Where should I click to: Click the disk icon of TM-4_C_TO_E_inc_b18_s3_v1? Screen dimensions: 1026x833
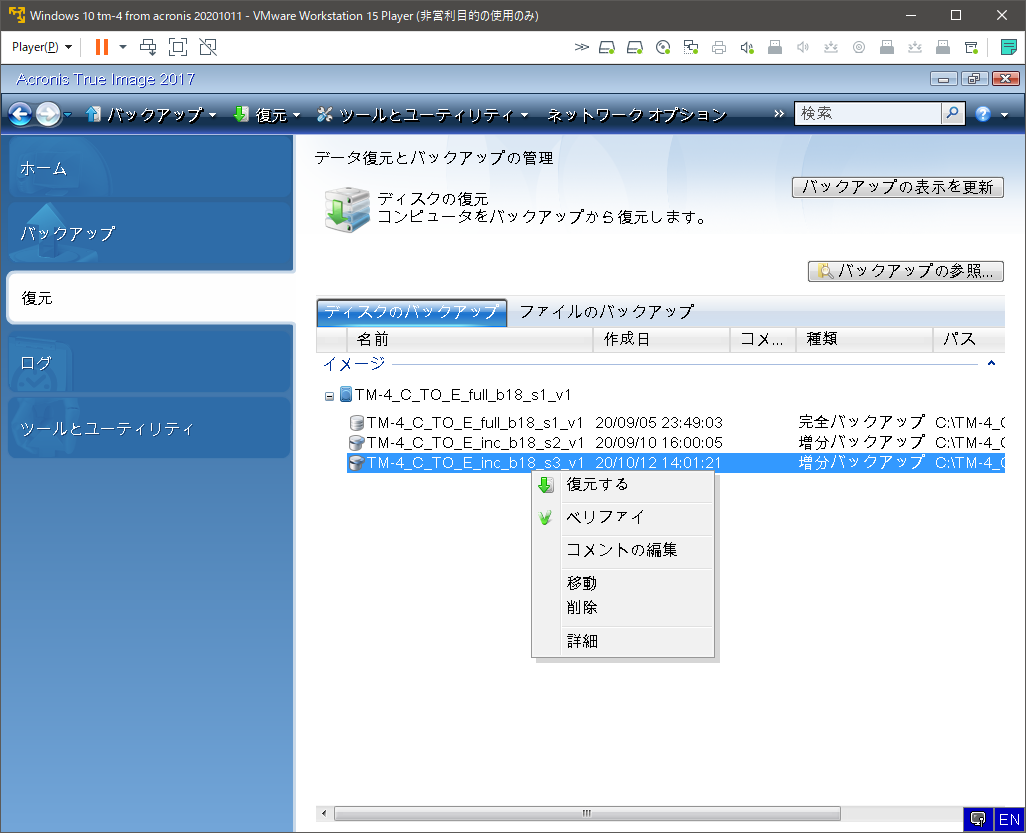[357, 463]
